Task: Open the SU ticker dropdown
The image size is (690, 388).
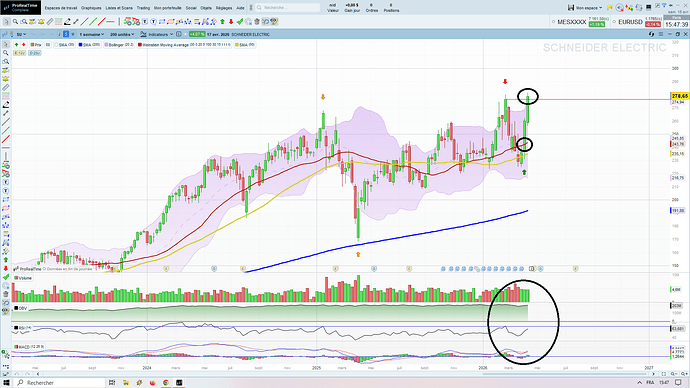Action: tap(21, 34)
